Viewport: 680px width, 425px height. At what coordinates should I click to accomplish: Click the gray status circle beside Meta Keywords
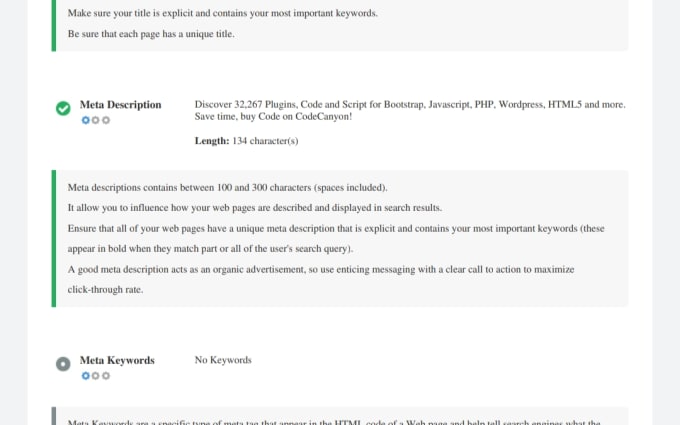(x=63, y=364)
